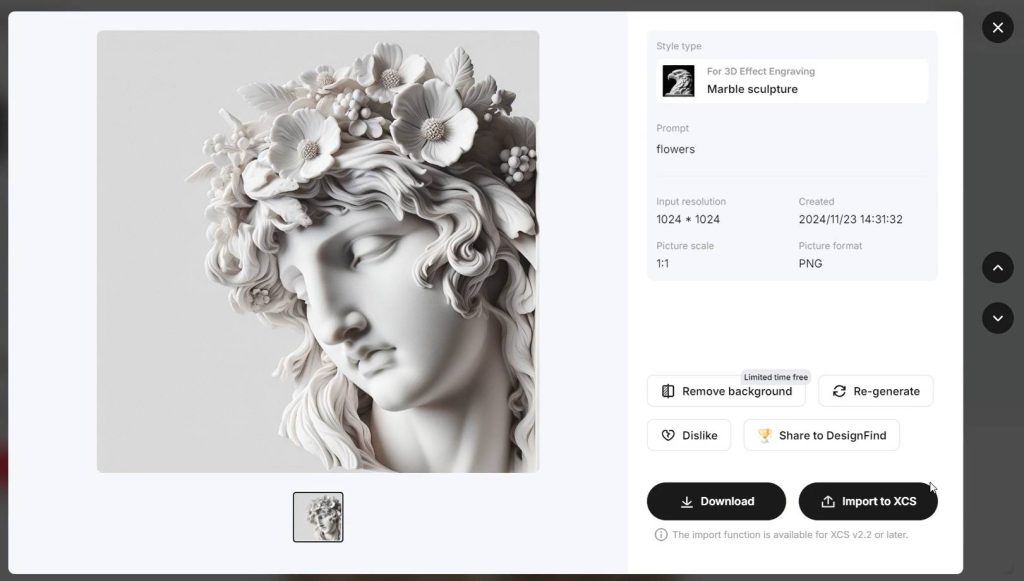Image resolution: width=1024 pixels, height=581 pixels.
Task: Close the image detail dialog
Action: tap(997, 27)
